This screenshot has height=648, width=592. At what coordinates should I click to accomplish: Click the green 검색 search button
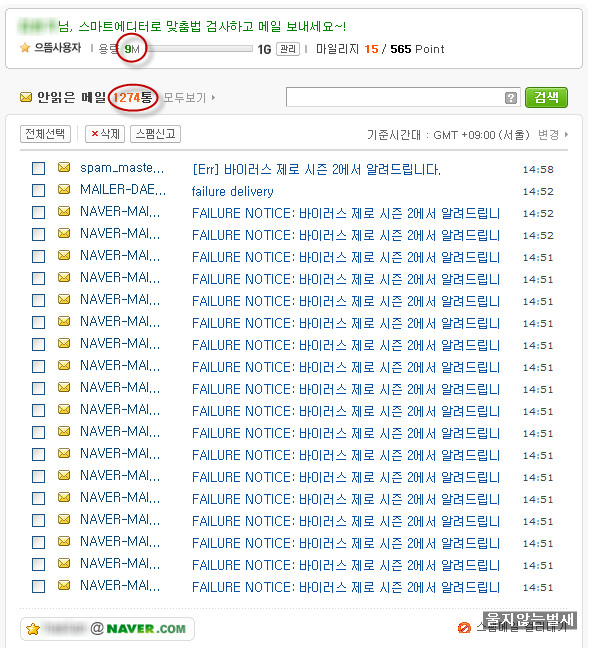pyautogui.click(x=546, y=98)
